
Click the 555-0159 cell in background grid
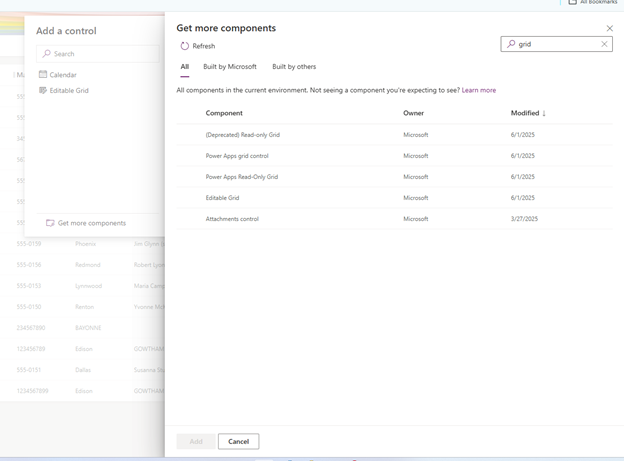coord(29,244)
